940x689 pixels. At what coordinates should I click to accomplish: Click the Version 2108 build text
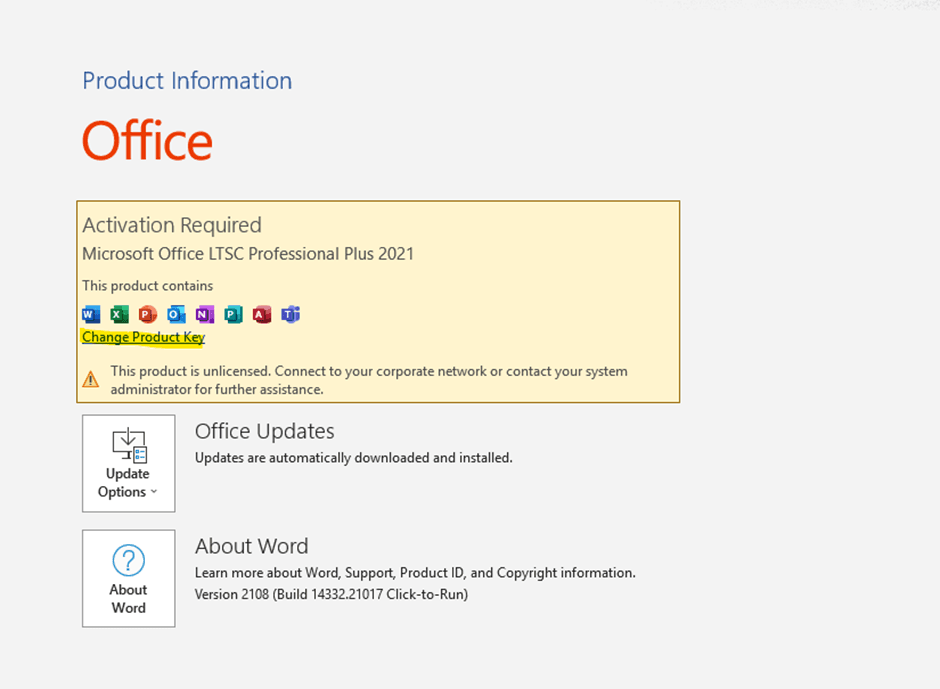click(331, 594)
